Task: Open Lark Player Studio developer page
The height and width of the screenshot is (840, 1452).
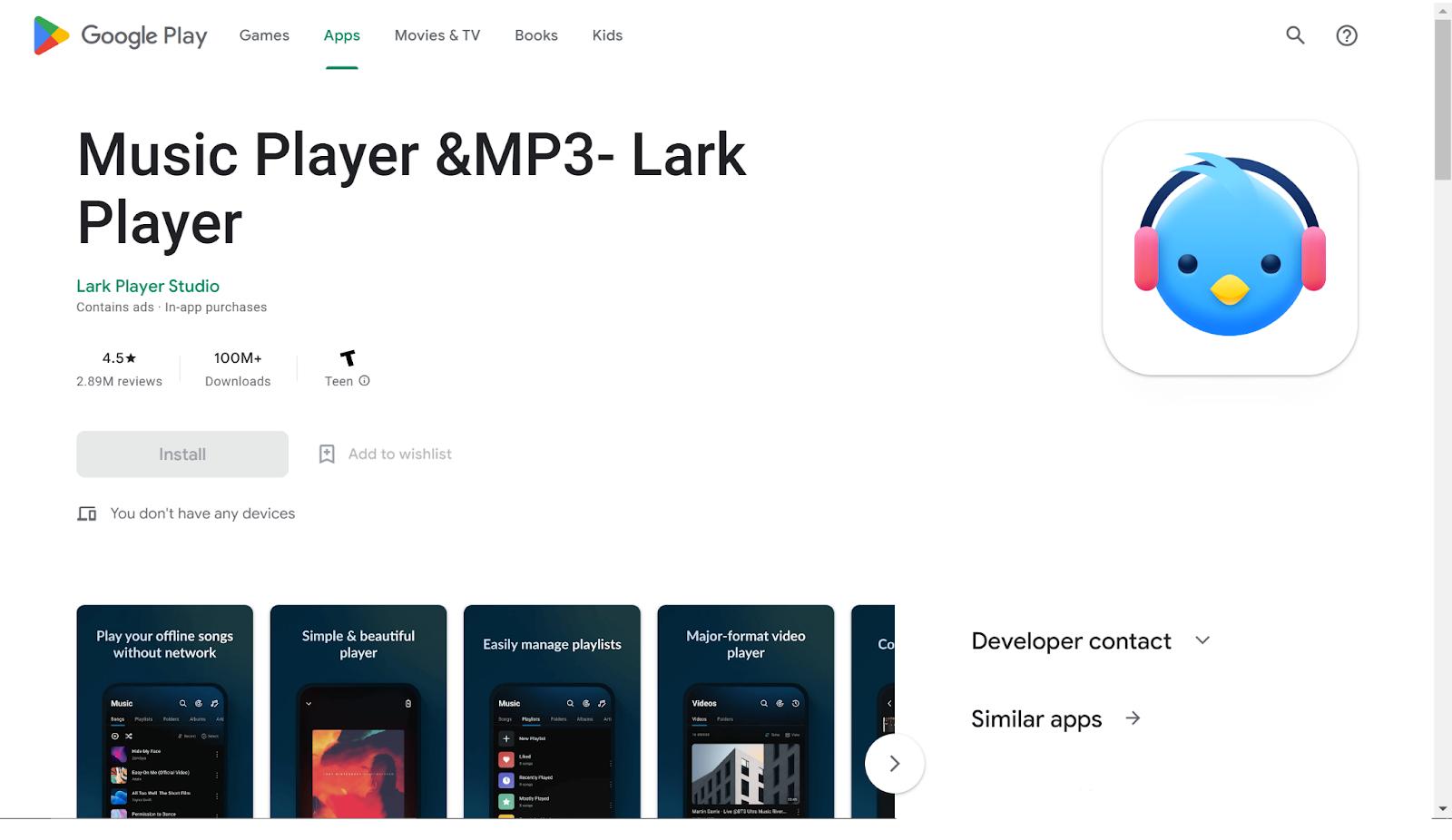Action: point(148,286)
